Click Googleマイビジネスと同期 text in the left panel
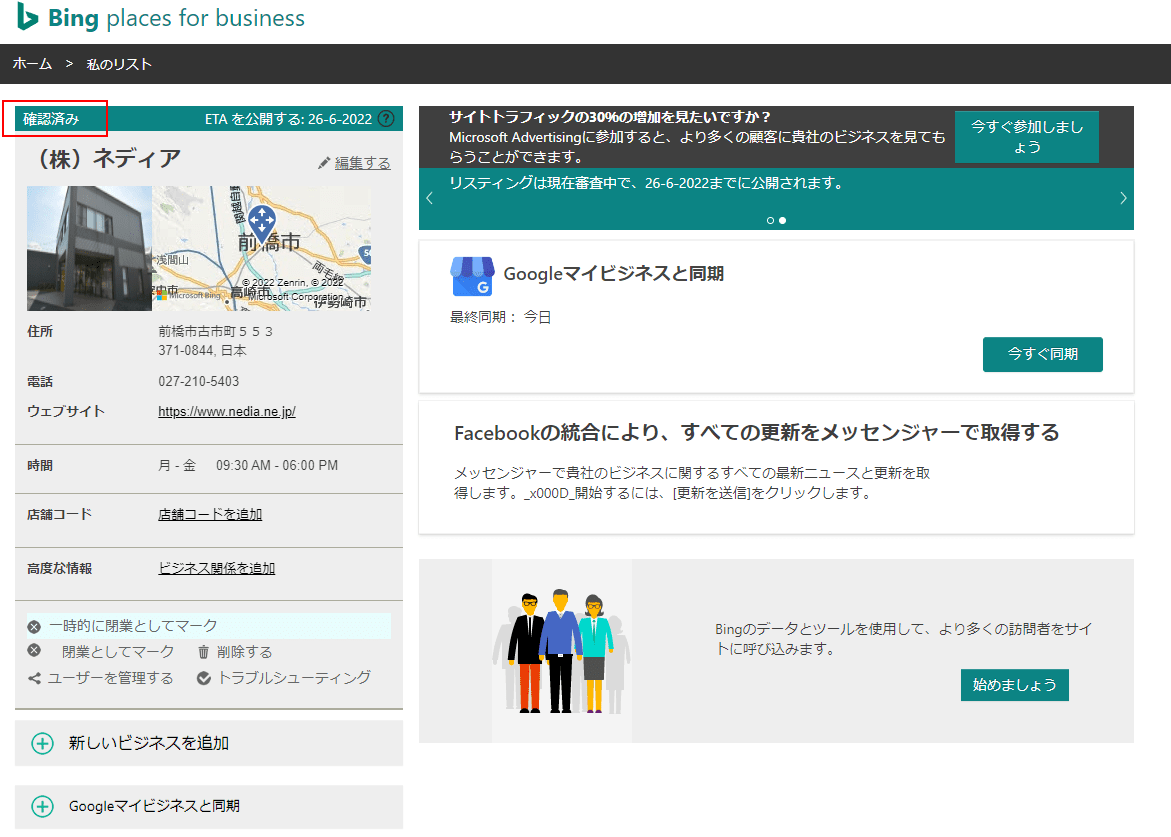Viewport: 1171px width, 837px height. pyautogui.click(x=154, y=806)
